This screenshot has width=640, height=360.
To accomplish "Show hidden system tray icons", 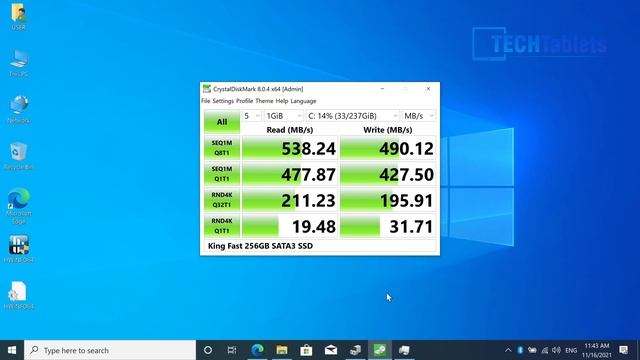I will pyautogui.click(x=508, y=350).
